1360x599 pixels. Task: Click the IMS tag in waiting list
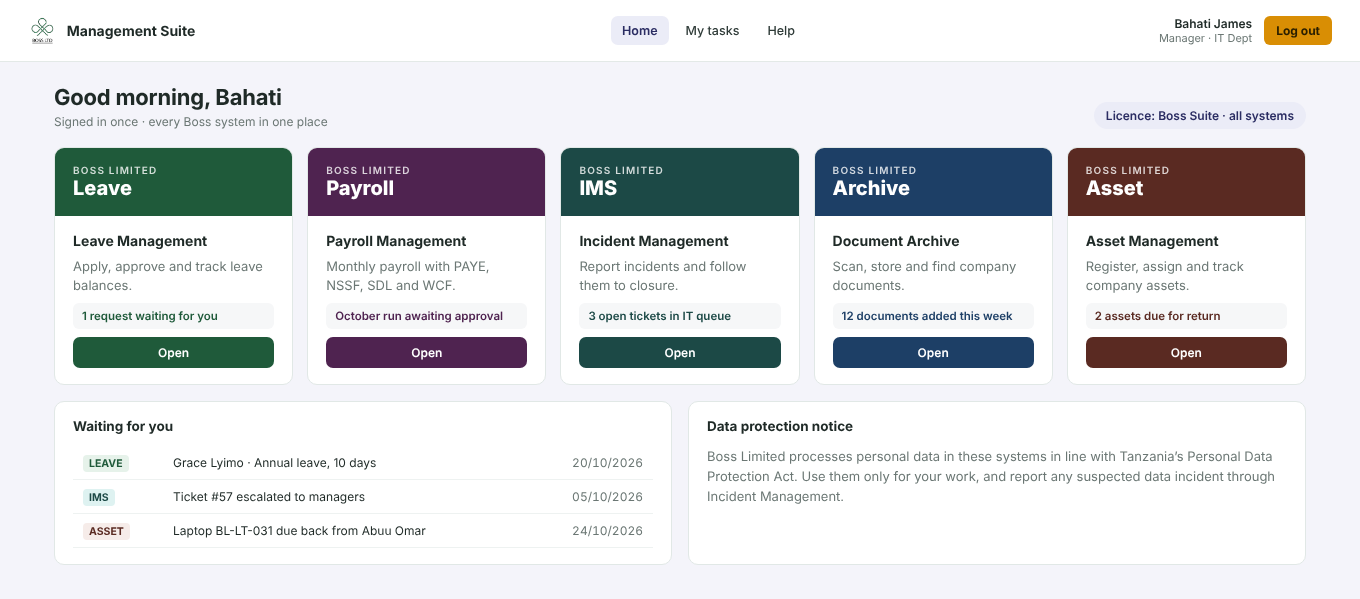(99, 497)
